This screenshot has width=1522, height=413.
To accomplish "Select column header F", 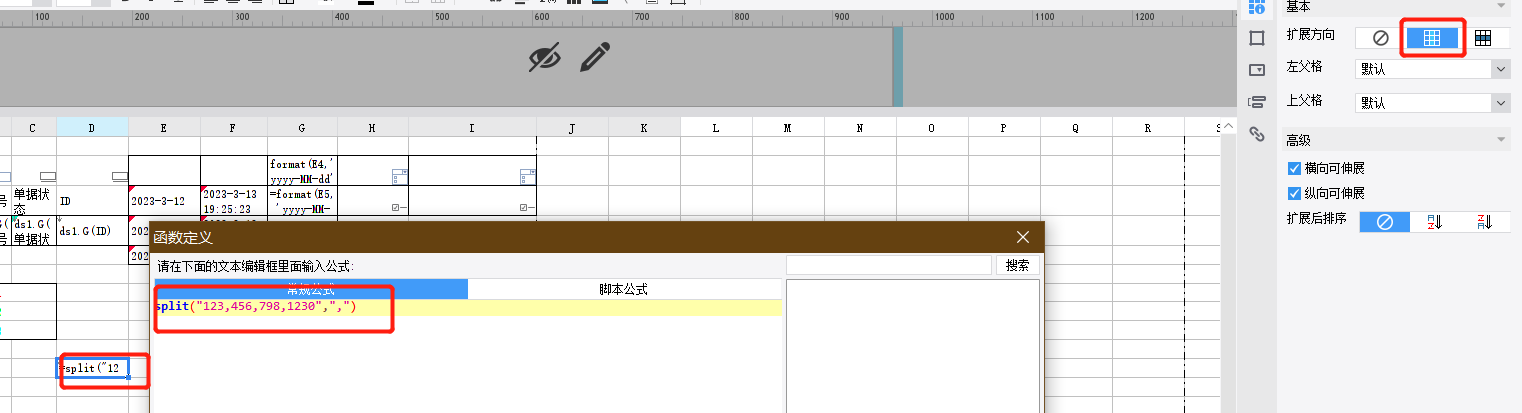I will click(234, 127).
